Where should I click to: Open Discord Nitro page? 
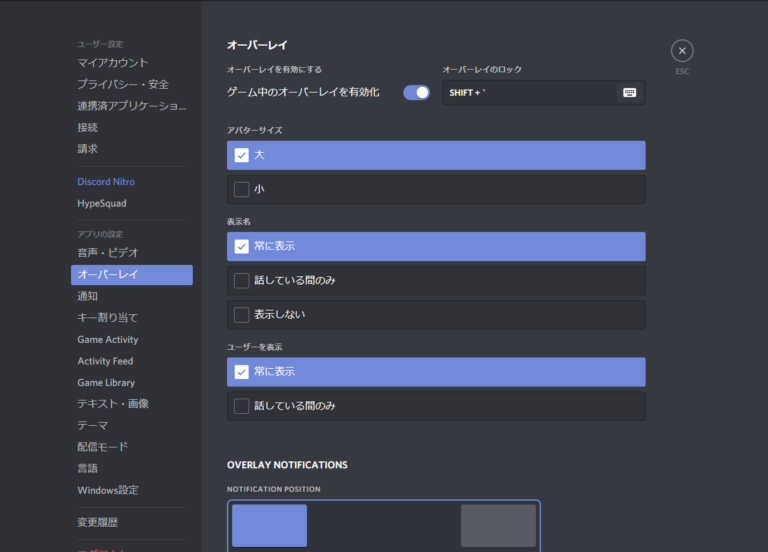click(106, 182)
